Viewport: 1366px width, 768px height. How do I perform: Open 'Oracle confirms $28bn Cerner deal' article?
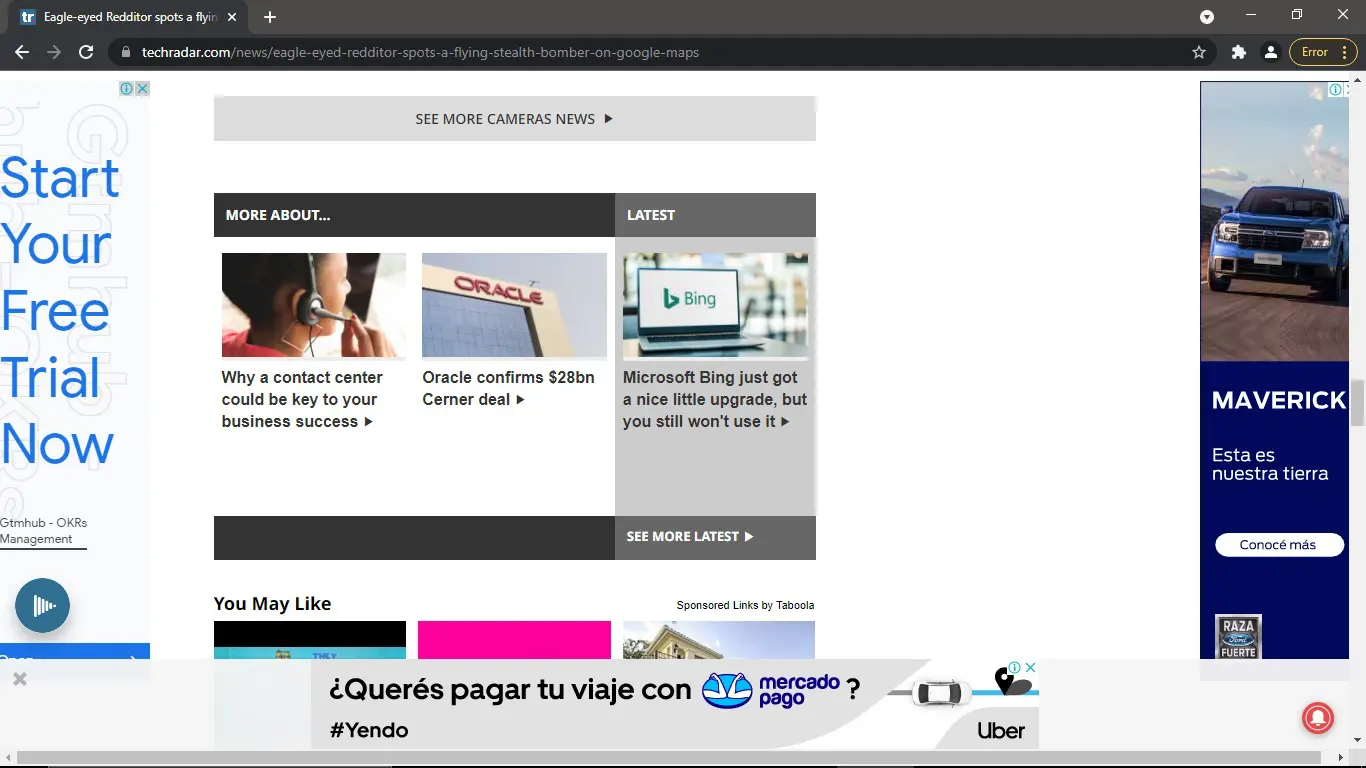(509, 388)
